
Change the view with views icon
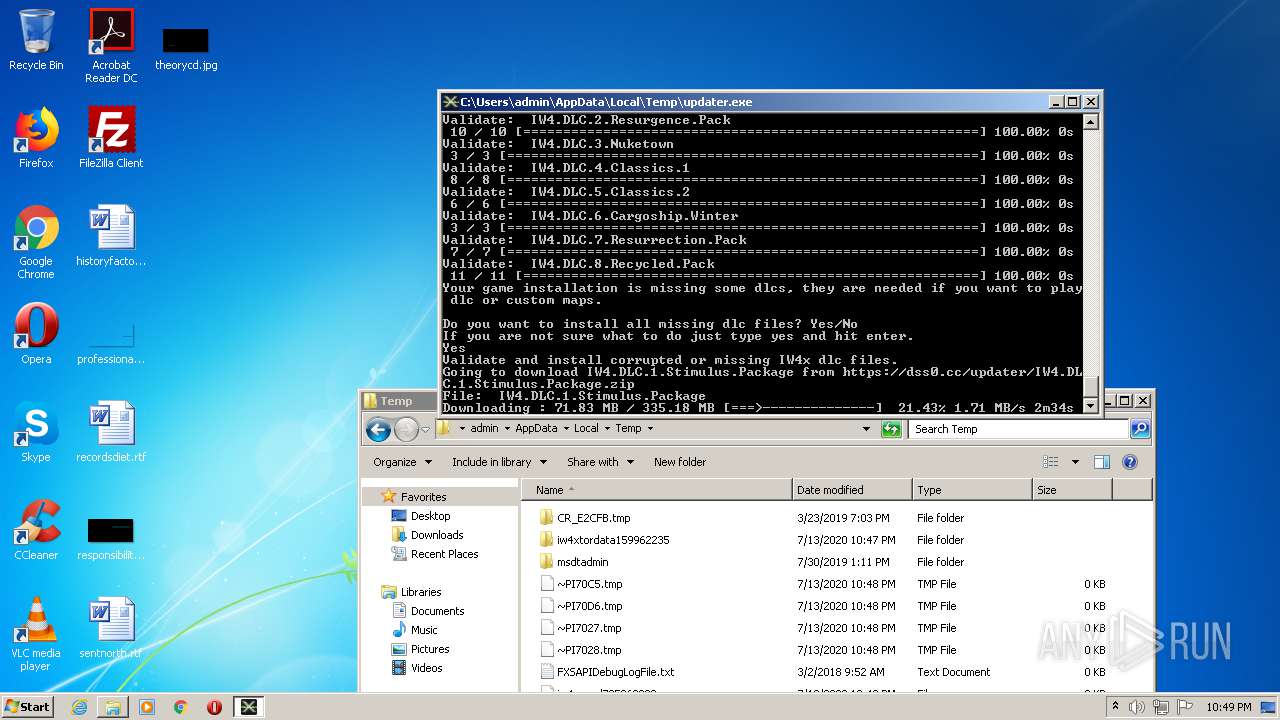pyautogui.click(x=1050, y=462)
